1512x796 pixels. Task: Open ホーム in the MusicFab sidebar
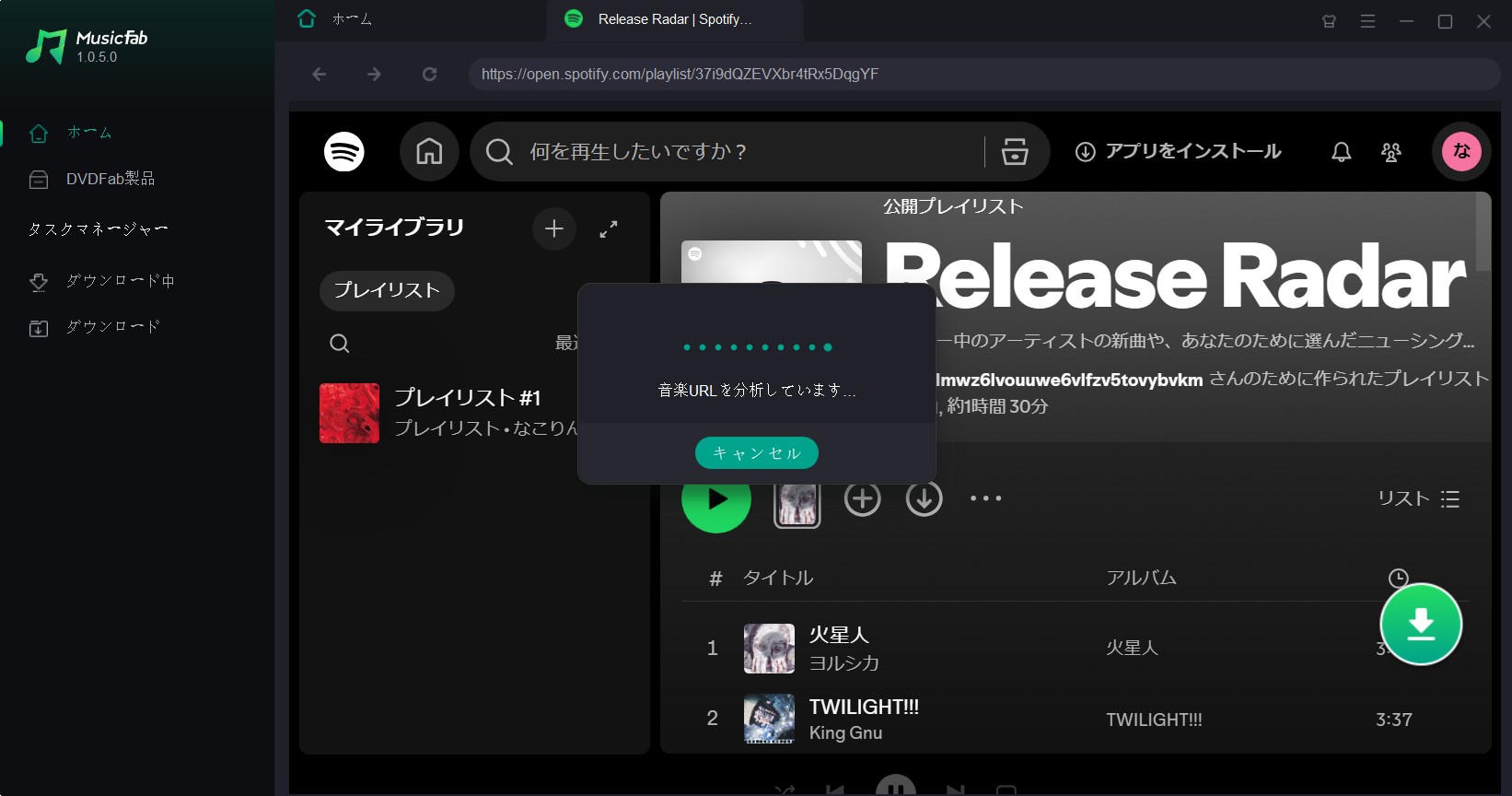click(89, 133)
